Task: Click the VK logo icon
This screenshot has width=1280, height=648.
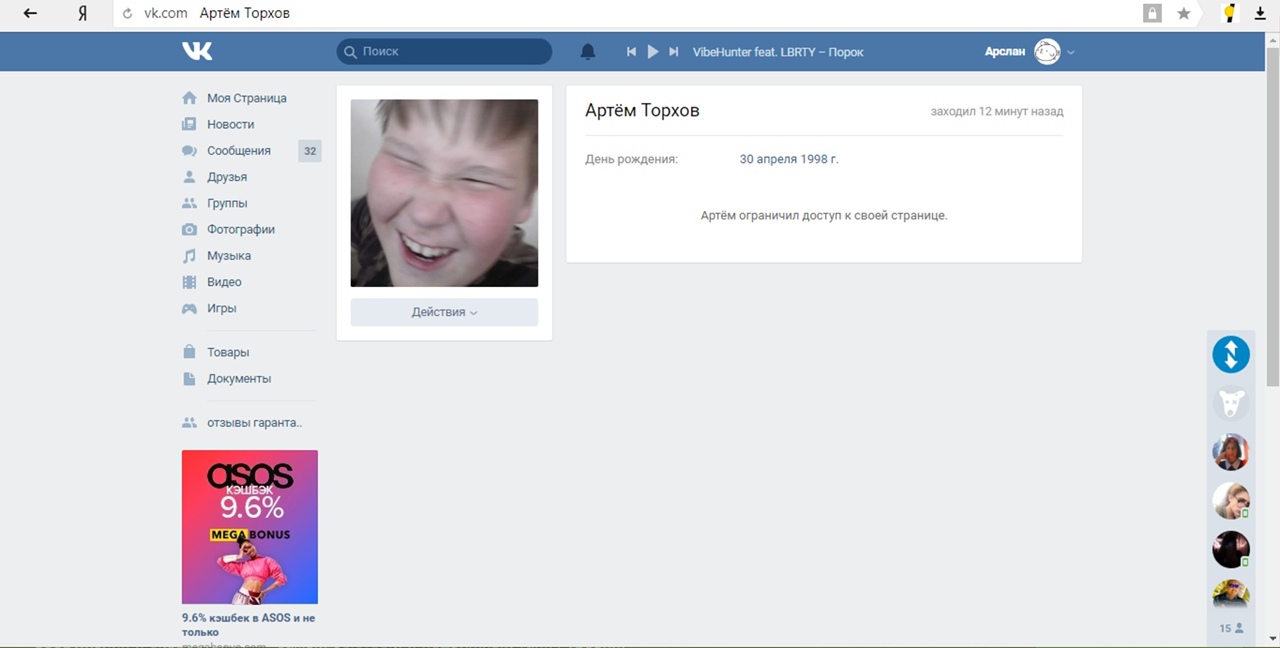Action: (197, 51)
